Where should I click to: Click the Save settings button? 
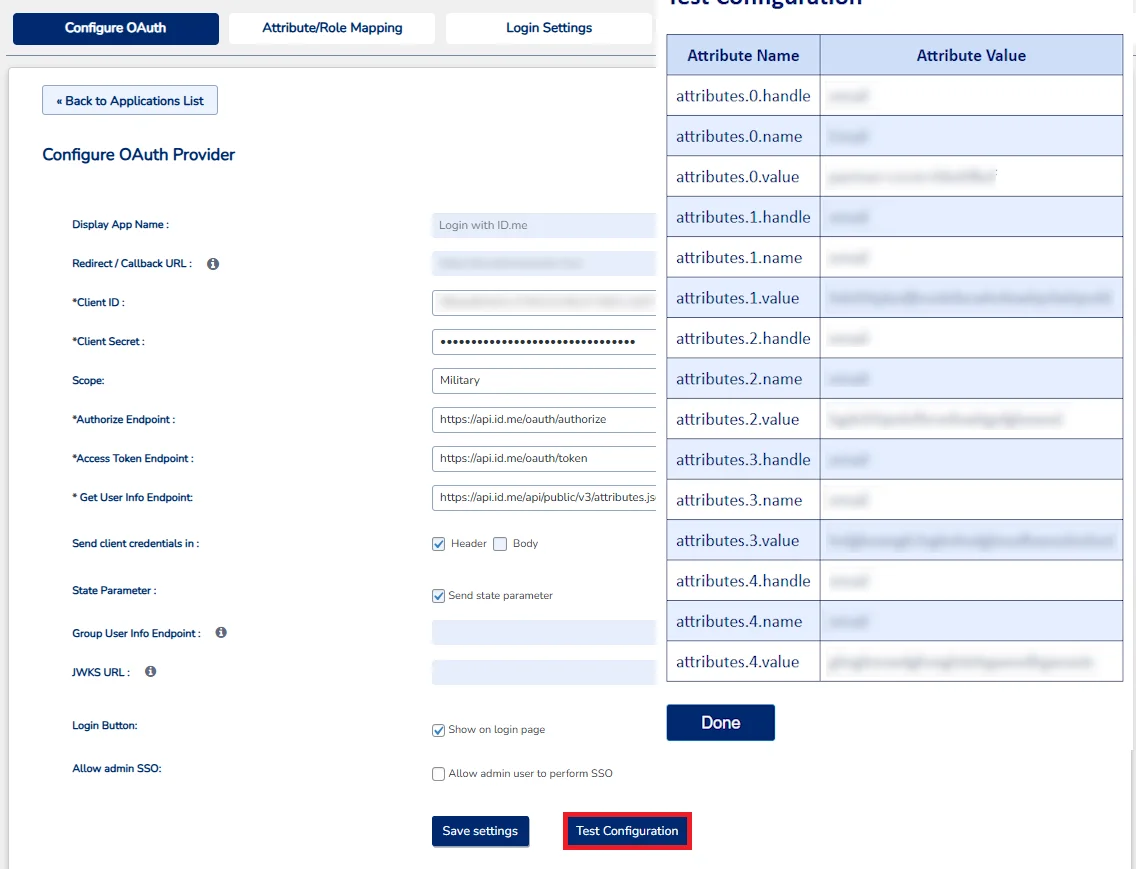480,831
